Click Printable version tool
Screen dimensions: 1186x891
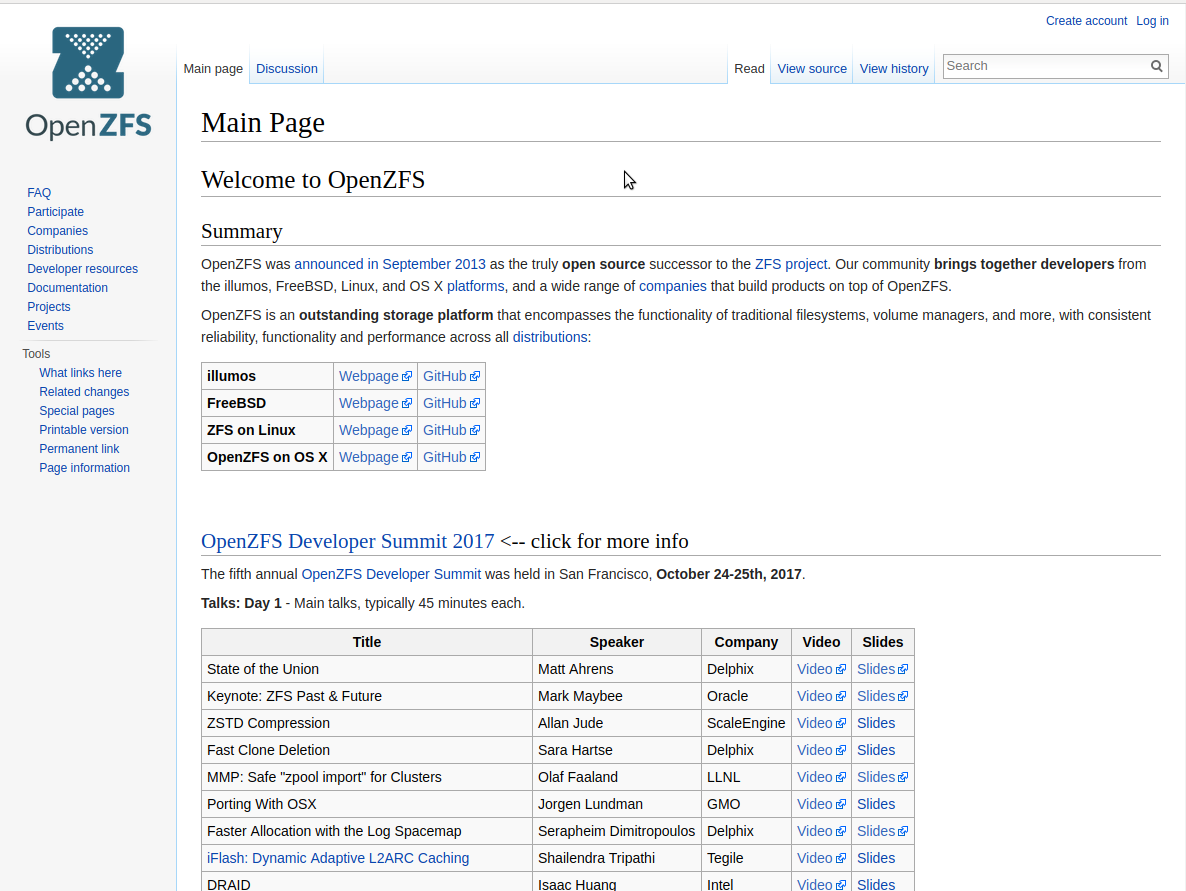click(84, 430)
